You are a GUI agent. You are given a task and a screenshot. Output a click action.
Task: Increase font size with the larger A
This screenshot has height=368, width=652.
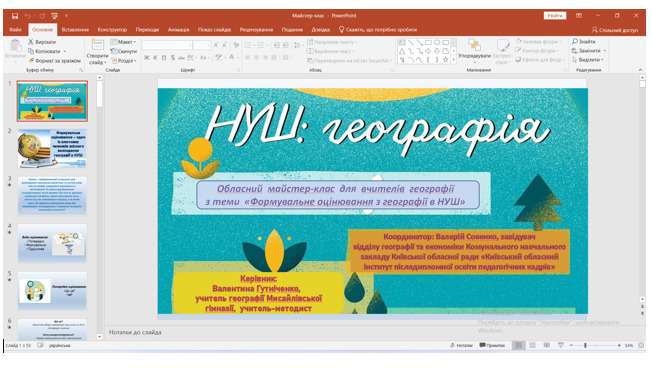click(216, 45)
